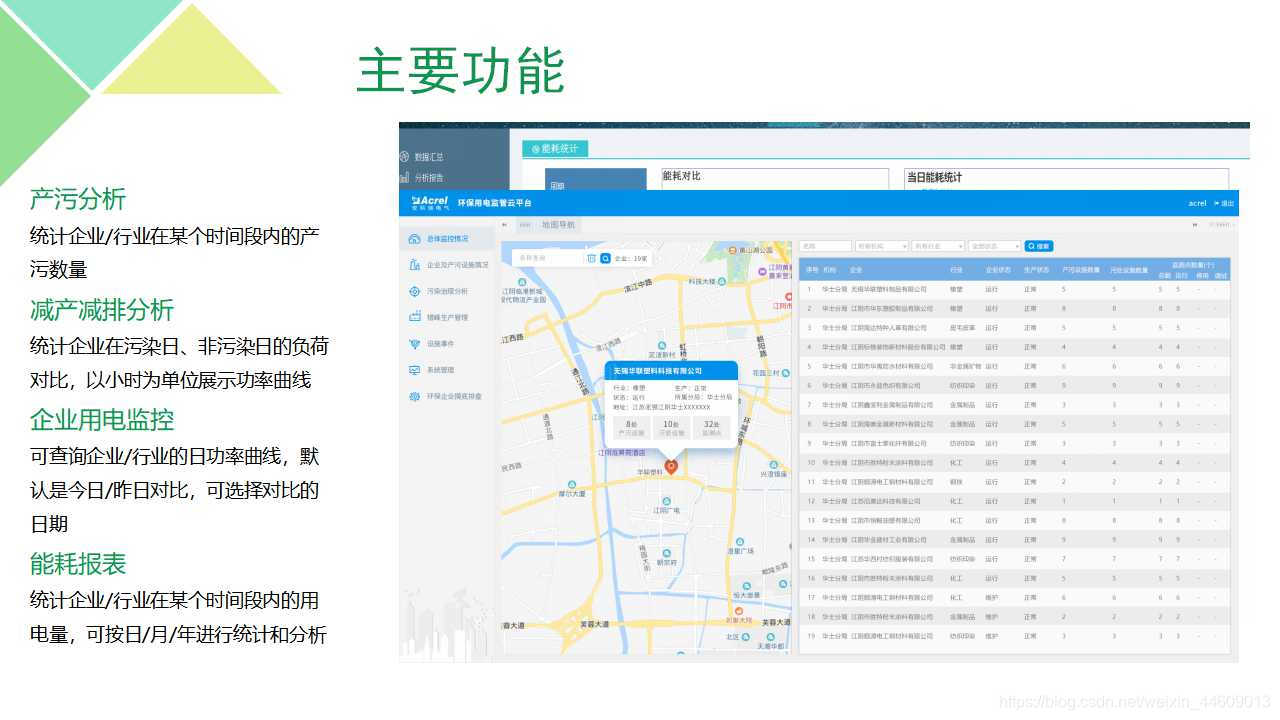This screenshot has height=720, width=1280.
Task: Switch to the 地图导航 tab
Action: pos(558,225)
